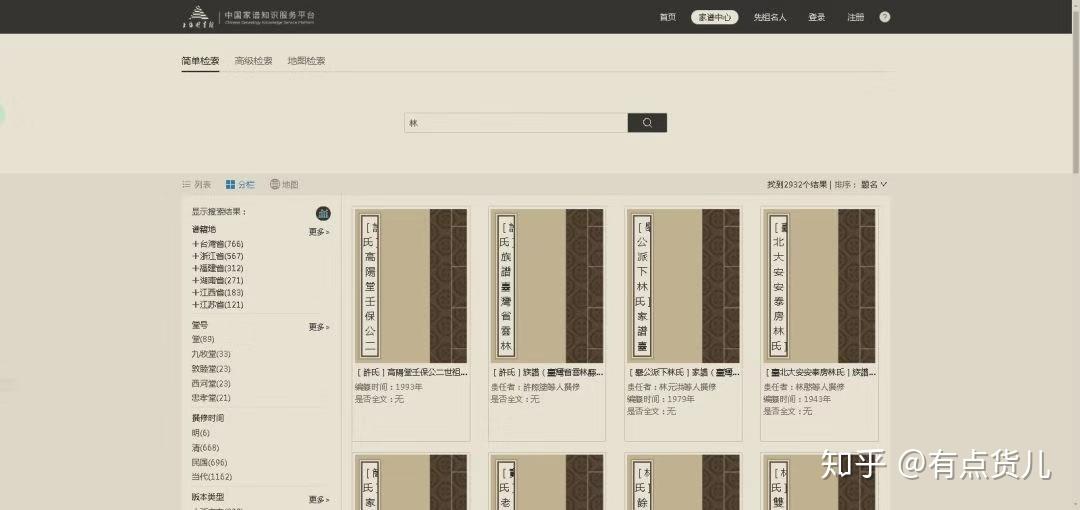Open the 臺北大安安泰房林氏 book cover

(x=820, y=286)
